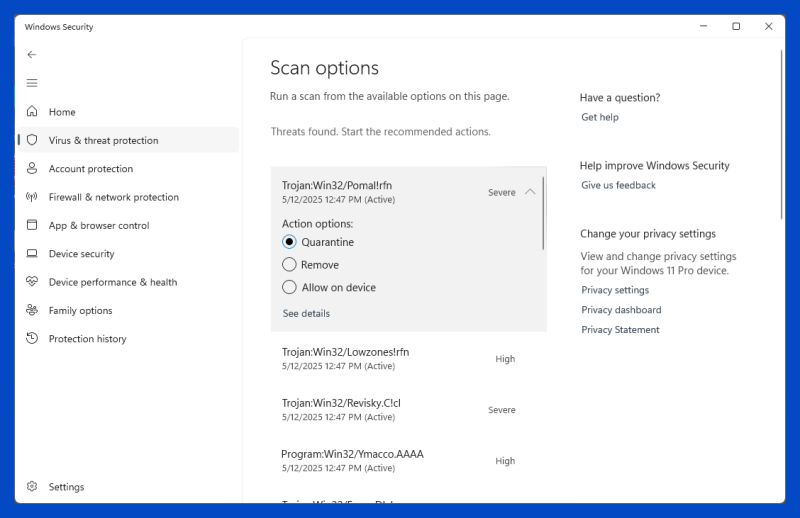Click the Trojan:Win32/Pomal!rfn threat name
Screen dimensions: 800x518
click(x=337, y=185)
